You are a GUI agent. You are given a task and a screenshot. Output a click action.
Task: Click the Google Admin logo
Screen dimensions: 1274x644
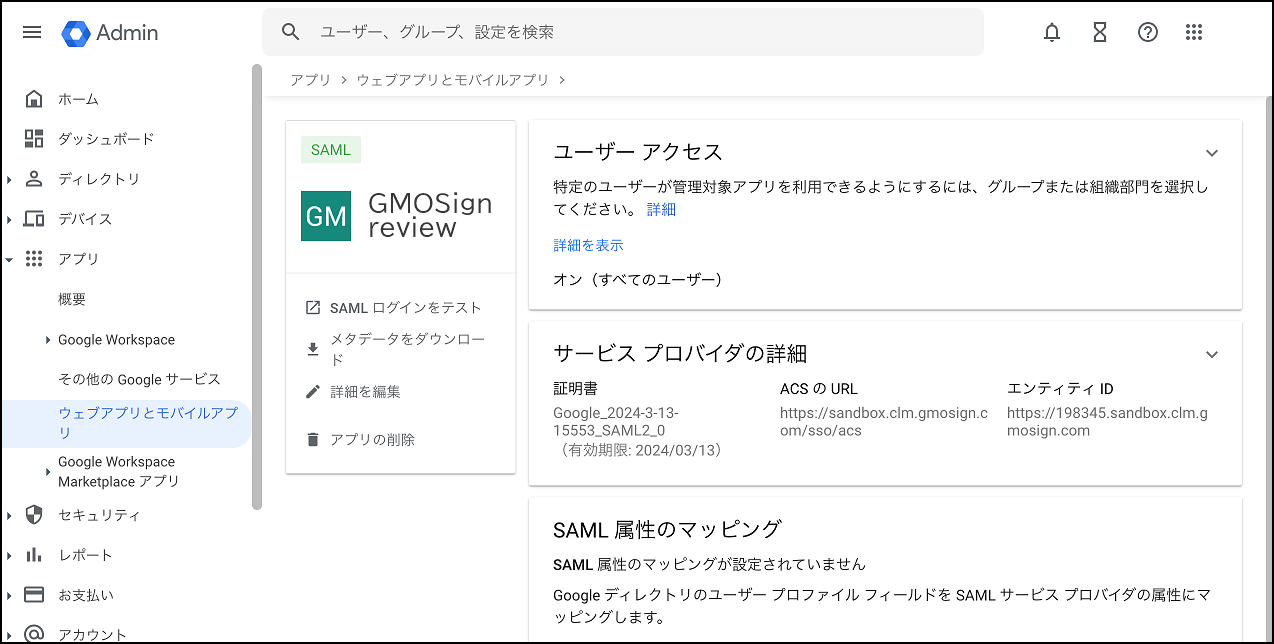[x=110, y=32]
